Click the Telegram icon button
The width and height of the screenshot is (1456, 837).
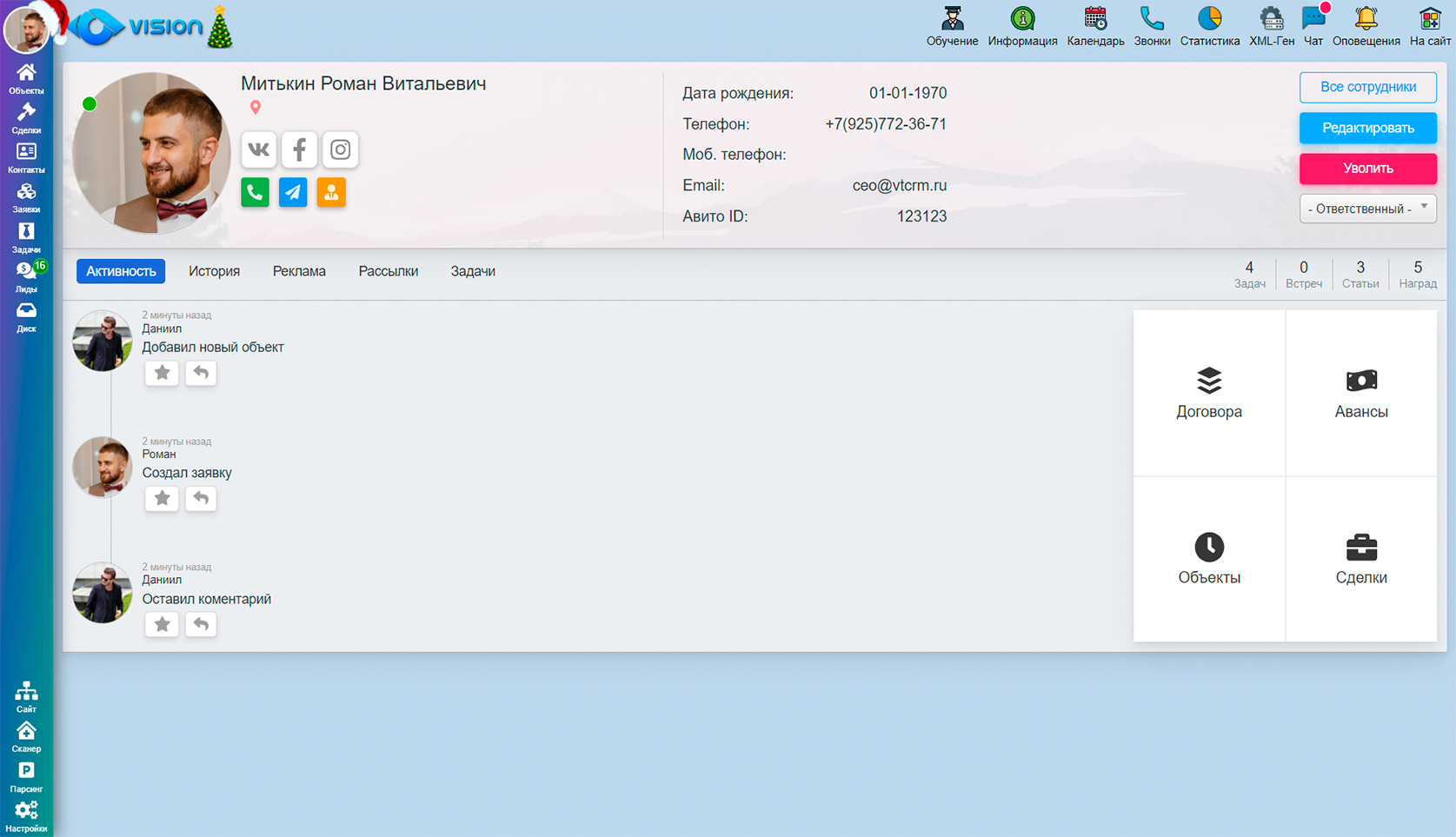pyautogui.click(x=293, y=192)
